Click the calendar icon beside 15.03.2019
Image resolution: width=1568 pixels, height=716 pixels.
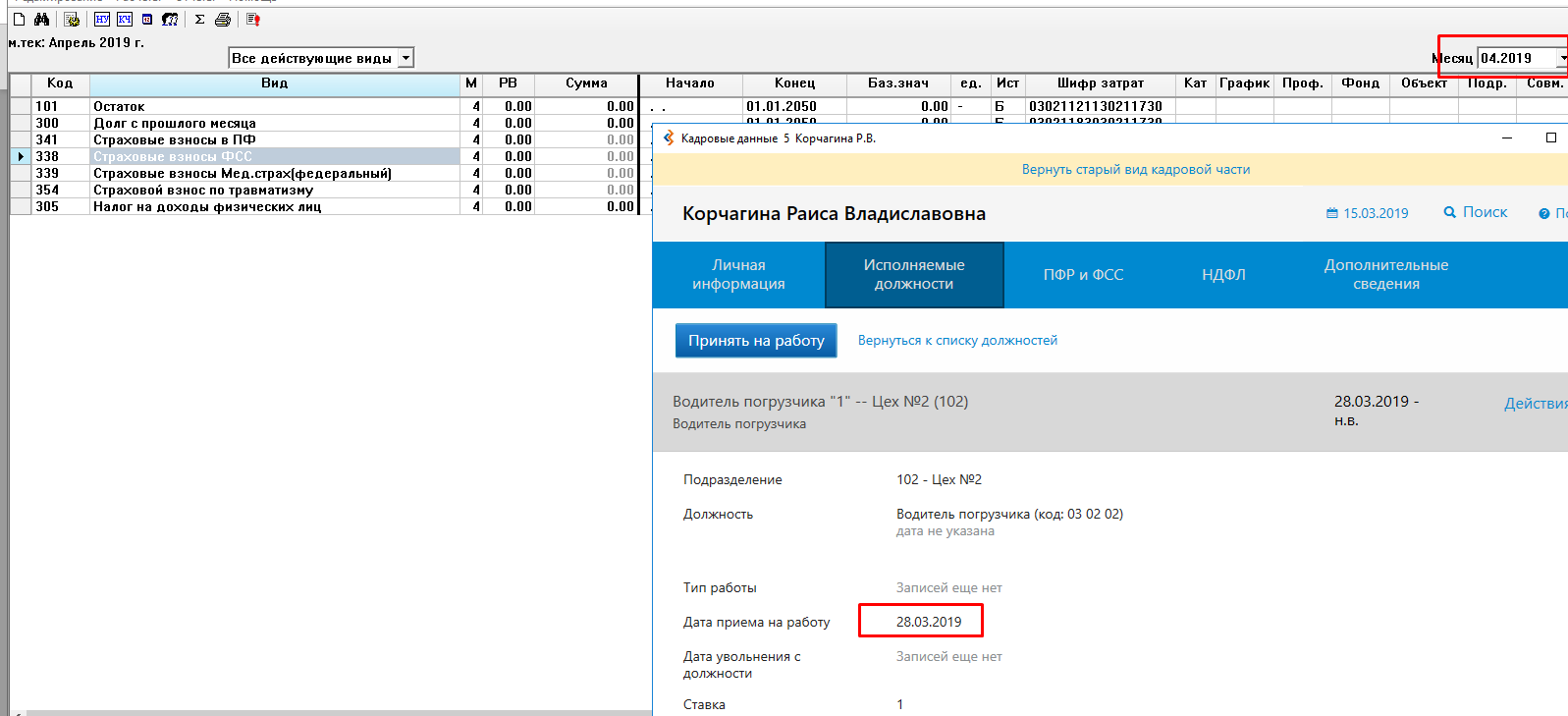coord(1332,213)
